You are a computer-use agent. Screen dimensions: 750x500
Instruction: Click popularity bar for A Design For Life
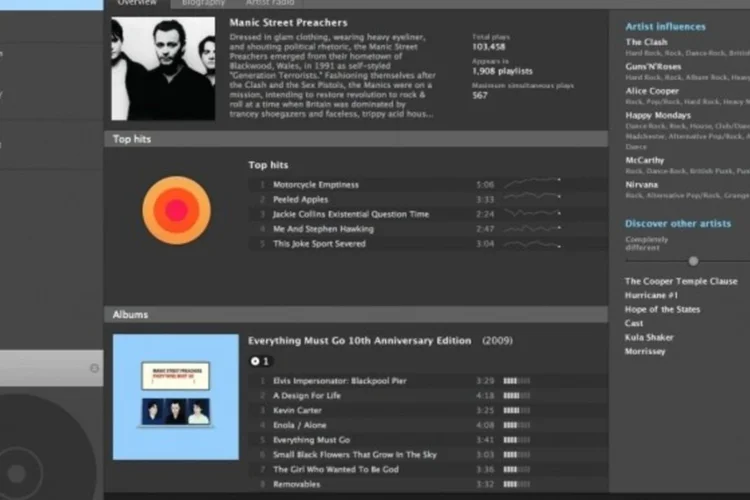[x=517, y=396]
